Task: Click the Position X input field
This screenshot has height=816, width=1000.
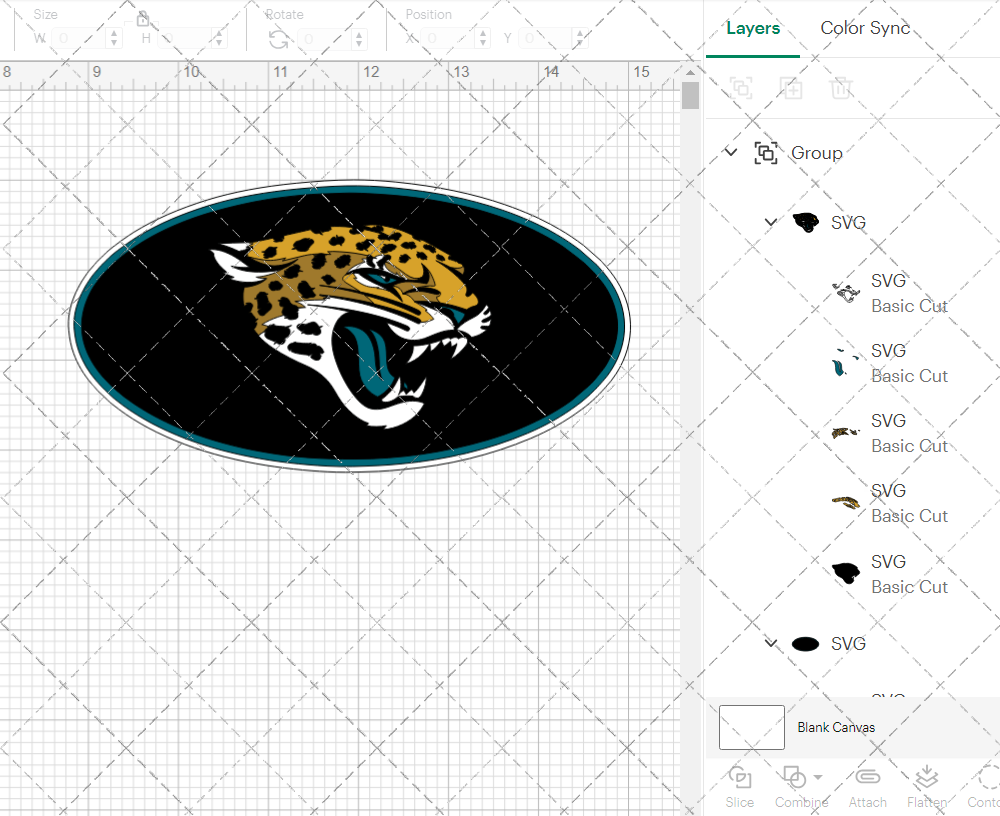Action: (x=449, y=38)
